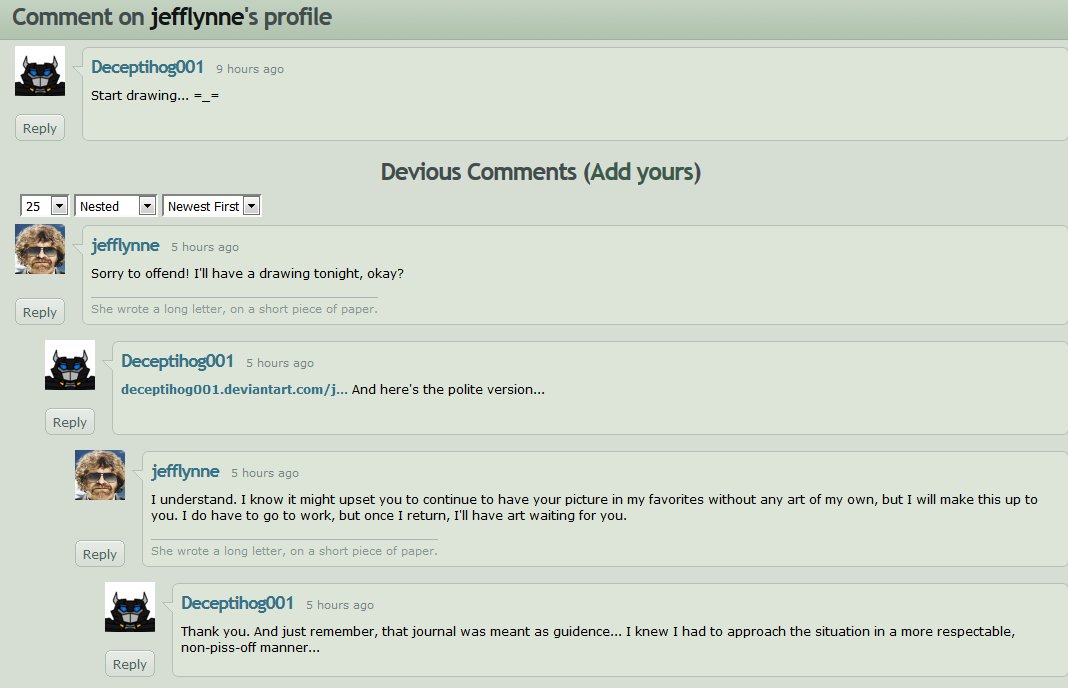Click the 'Start drawing... =_=' comment text

tap(155, 95)
